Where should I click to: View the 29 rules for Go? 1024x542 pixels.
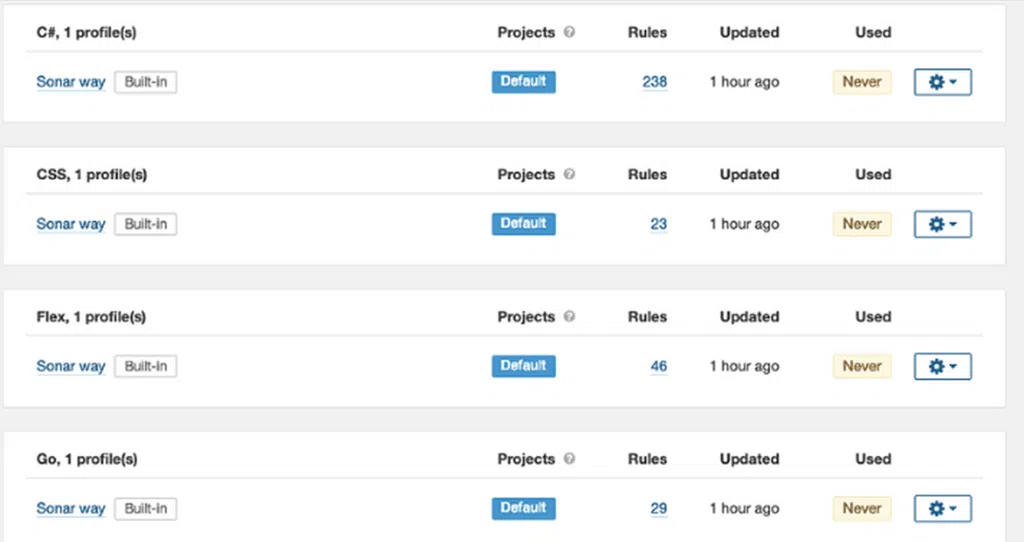658,509
